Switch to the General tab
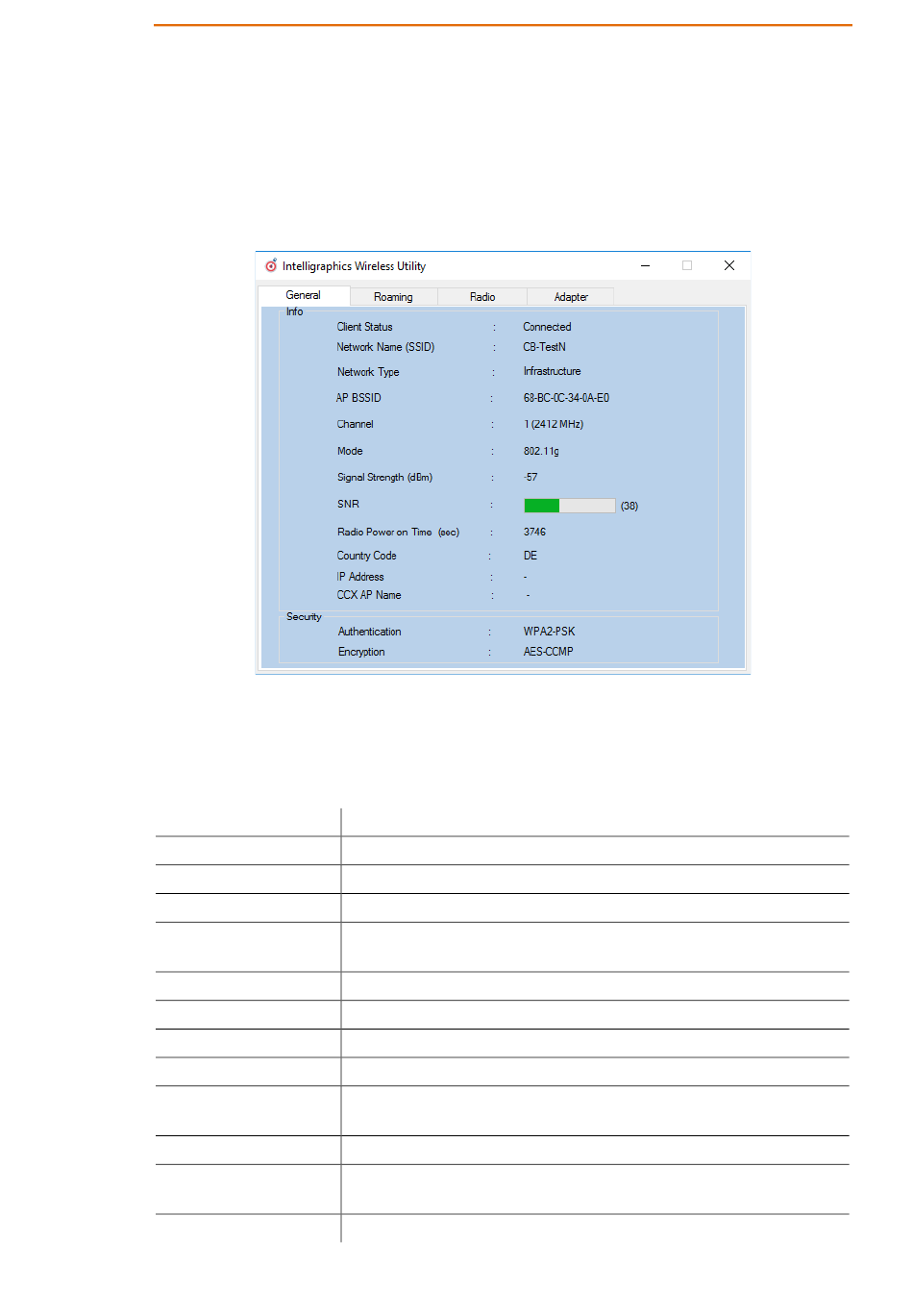This screenshot has height=1316, width=913. pos(304,295)
